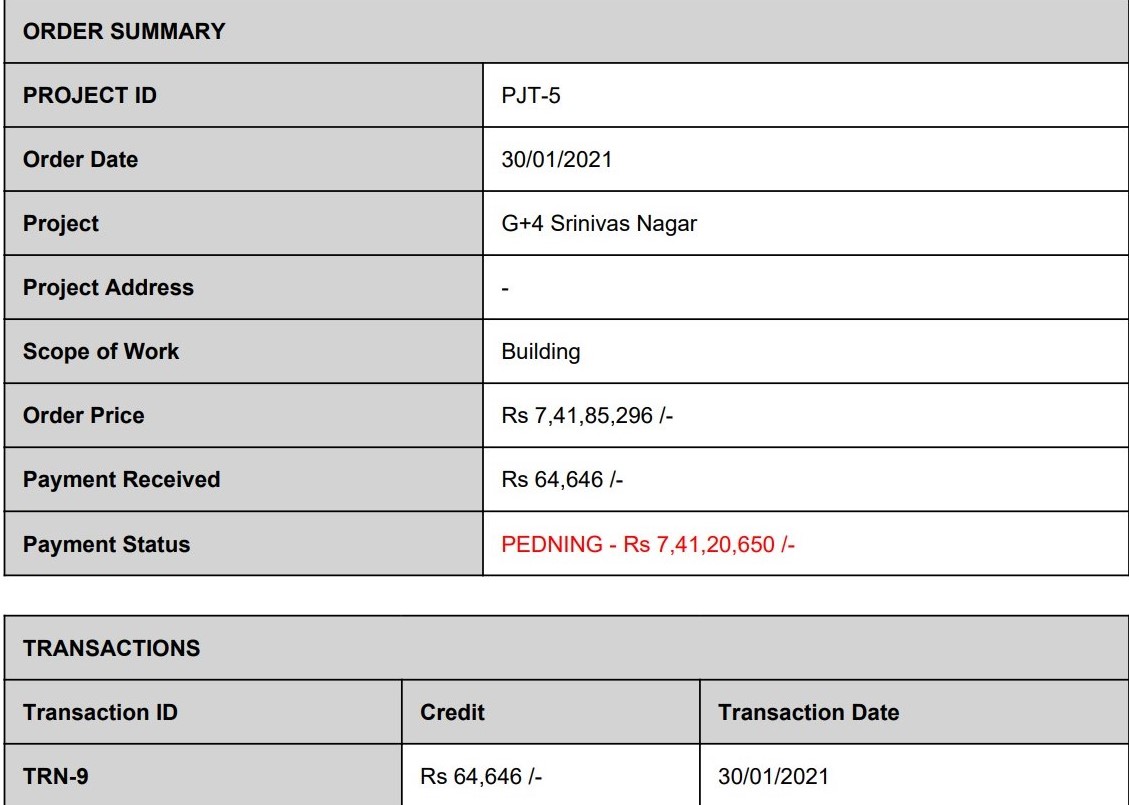1129x805 pixels.
Task: Click the Scope of Work label
Action: click(101, 351)
